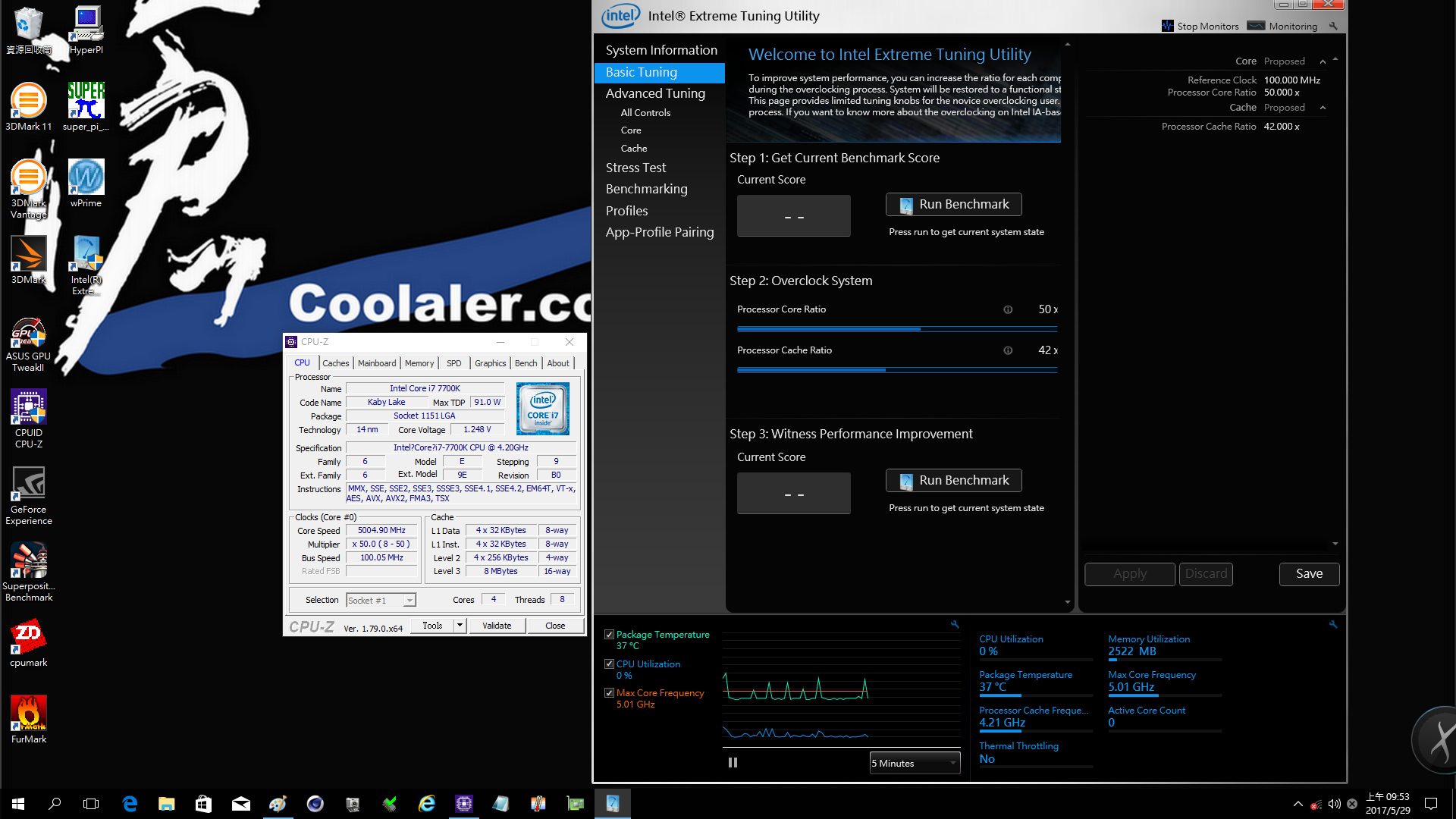Collapse the Cache proposed settings section
Screen dimensions: 1456x819
(1323, 108)
